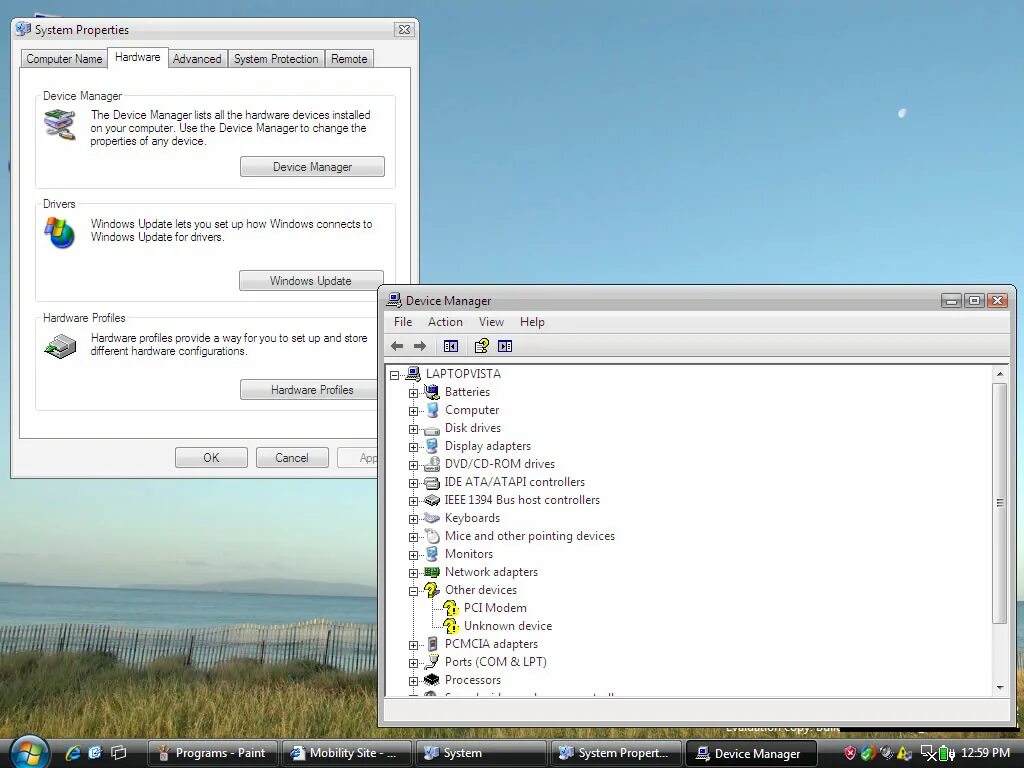Click the Device Manager scrollbar up arrow
This screenshot has width=1024, height=768.
click(1000, 374)
